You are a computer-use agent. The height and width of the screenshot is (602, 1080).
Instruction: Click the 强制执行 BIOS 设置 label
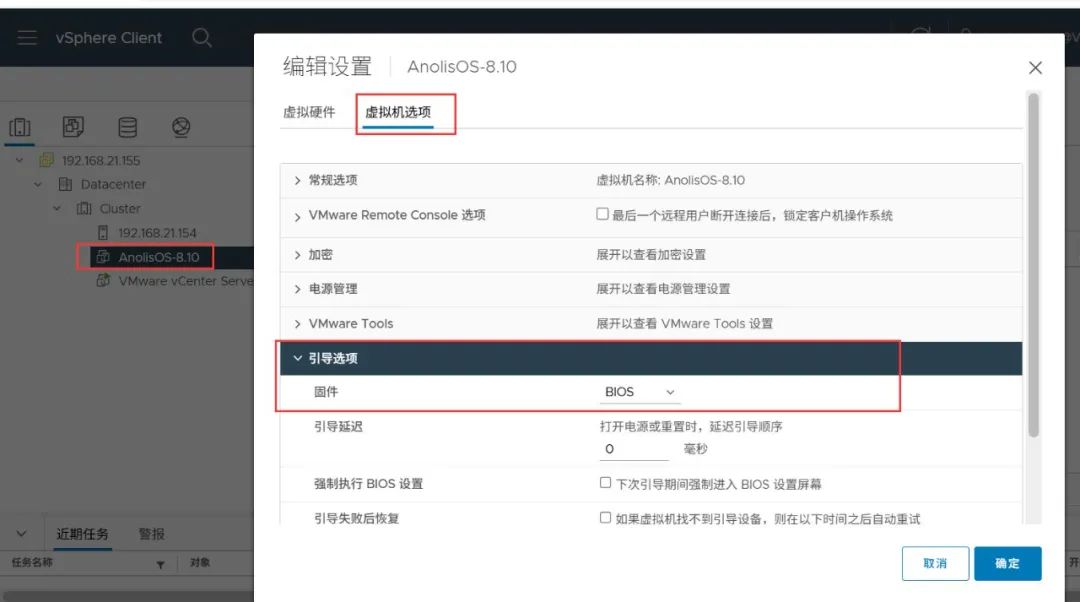tap(368, 484)
